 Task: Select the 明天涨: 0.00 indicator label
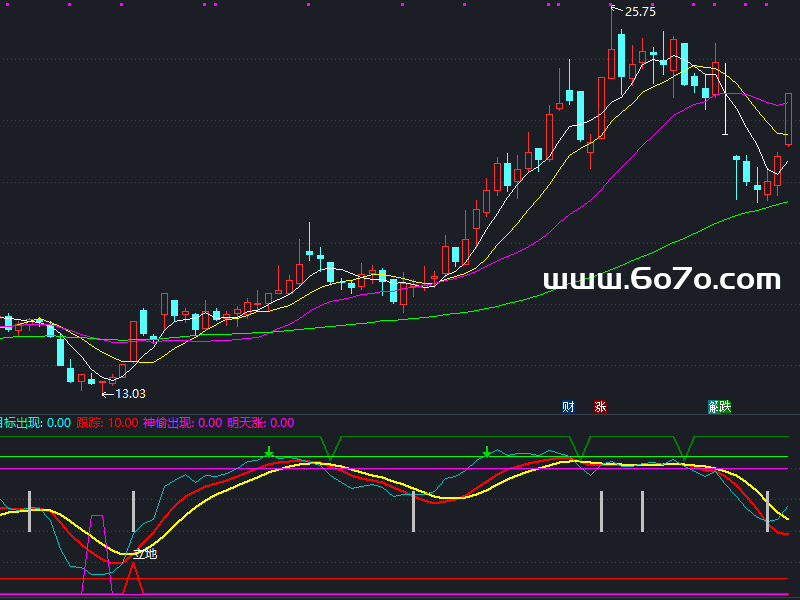click(260, 423)
